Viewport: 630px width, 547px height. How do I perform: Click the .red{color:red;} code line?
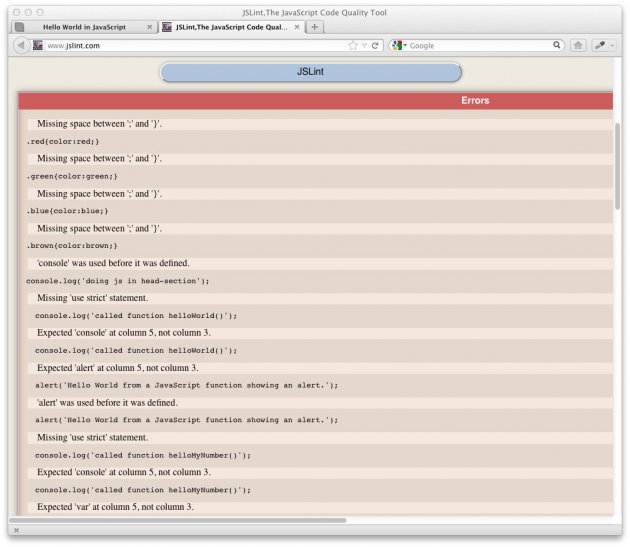point(63,141)
